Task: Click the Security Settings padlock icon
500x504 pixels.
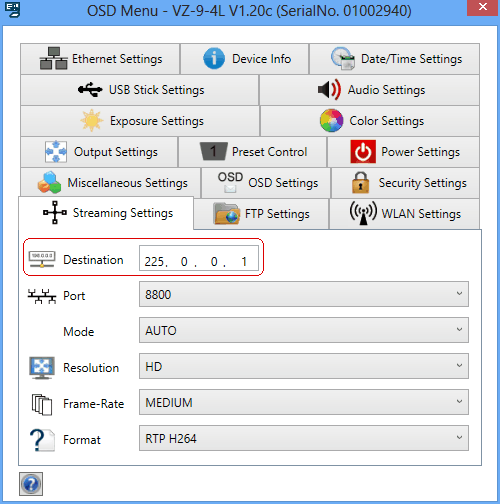Action: point(360,182)
